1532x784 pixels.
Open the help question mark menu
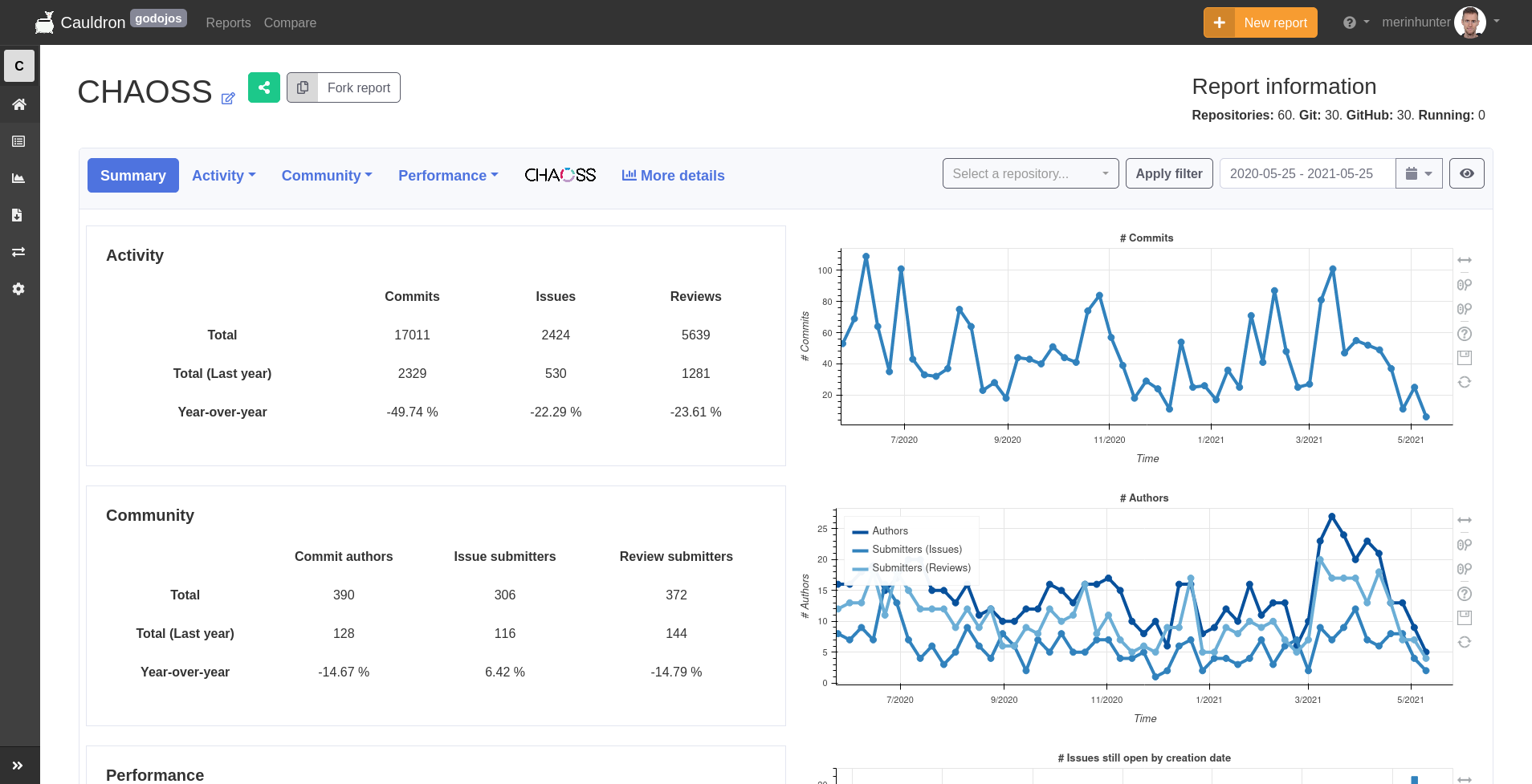click(x=1355, y=22)
